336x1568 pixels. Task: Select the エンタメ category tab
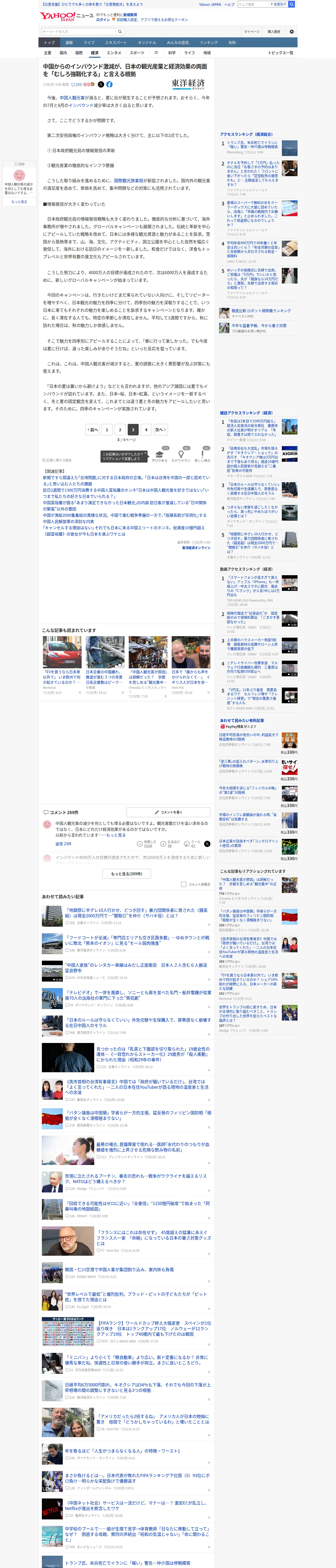(114, 53)
